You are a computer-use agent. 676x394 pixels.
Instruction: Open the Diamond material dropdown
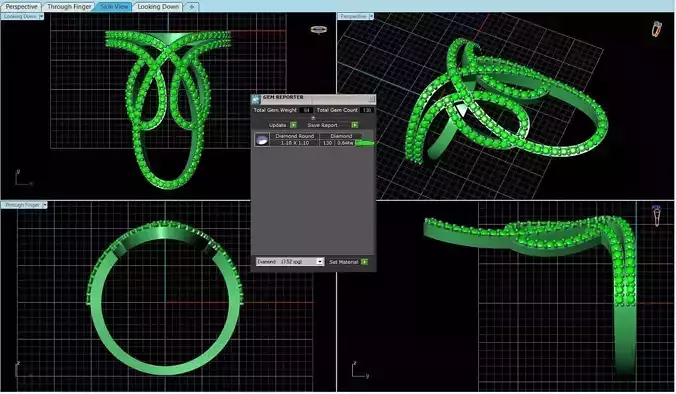pos(289,262)
